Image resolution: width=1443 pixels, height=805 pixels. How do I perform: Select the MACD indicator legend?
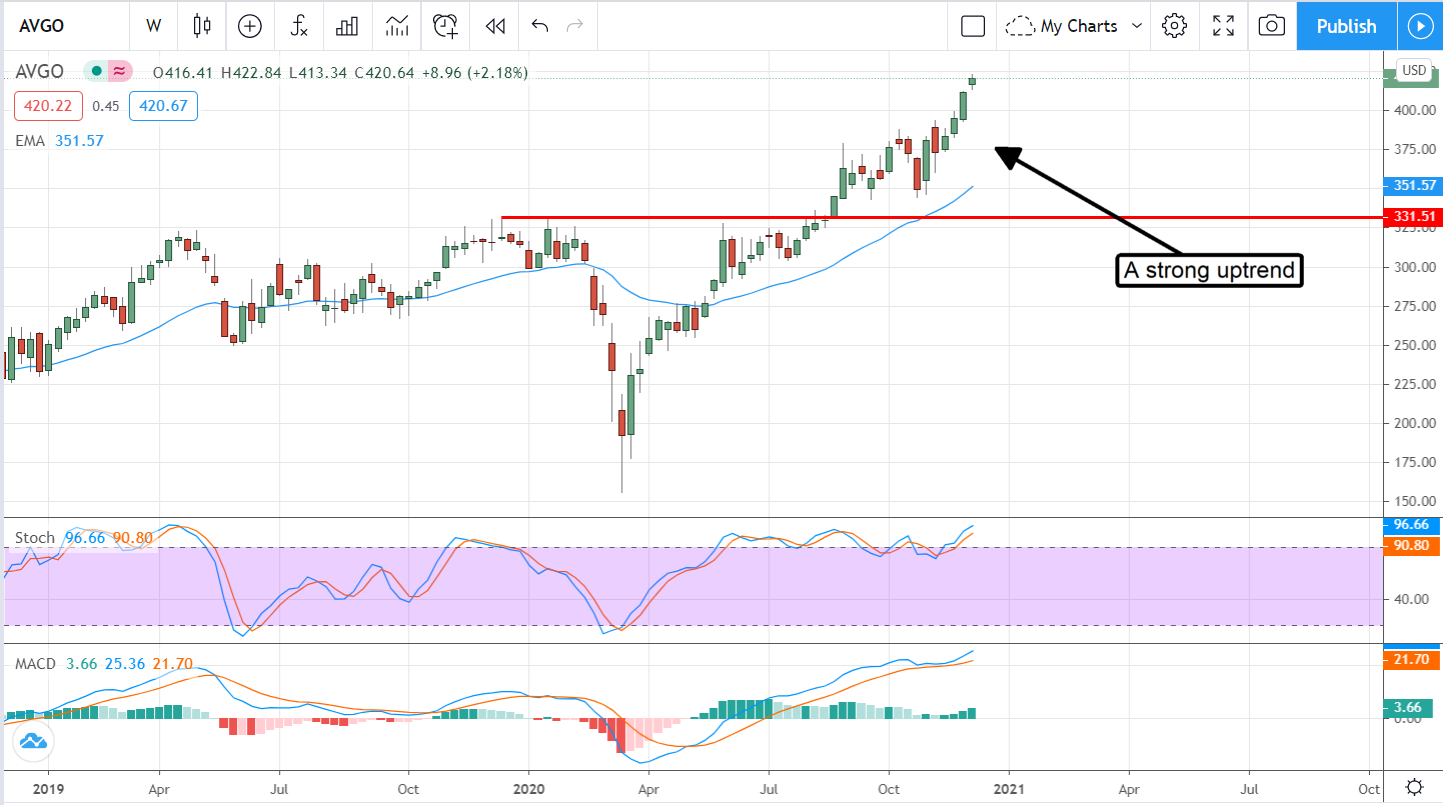tap(34, 663)
